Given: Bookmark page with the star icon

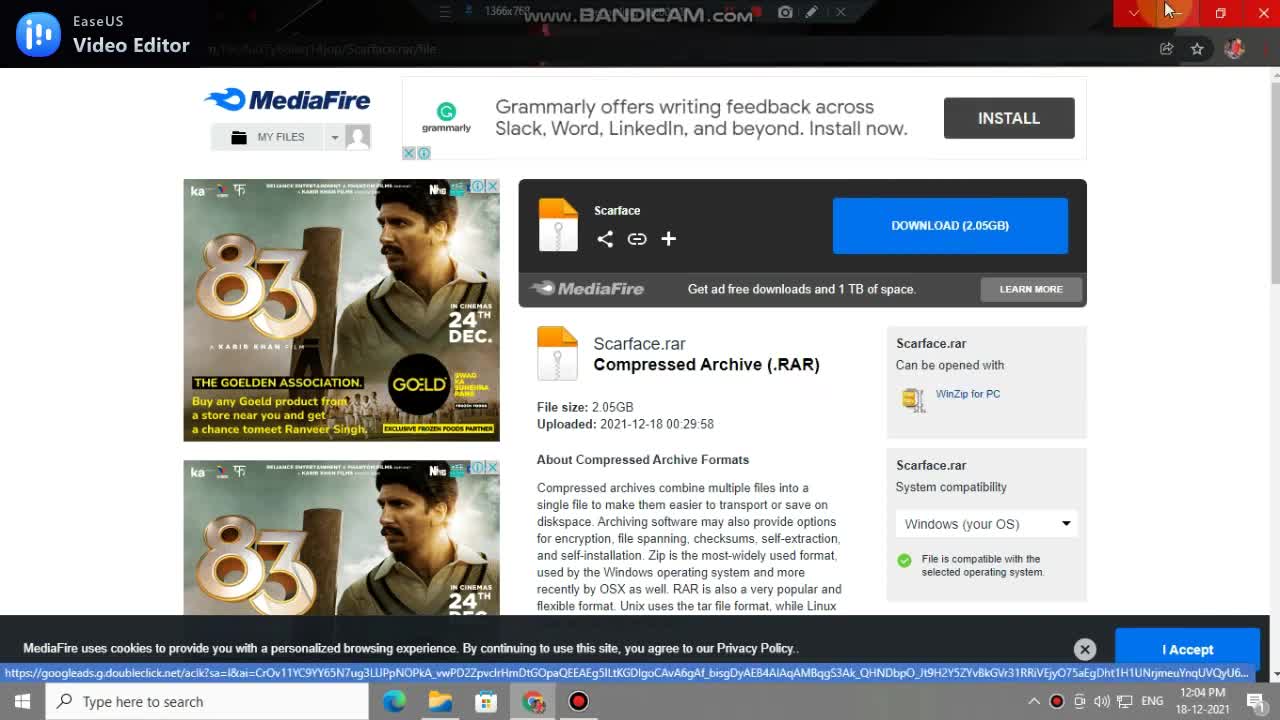Looking at the screenshot, I should click(x=1197, y=48).
